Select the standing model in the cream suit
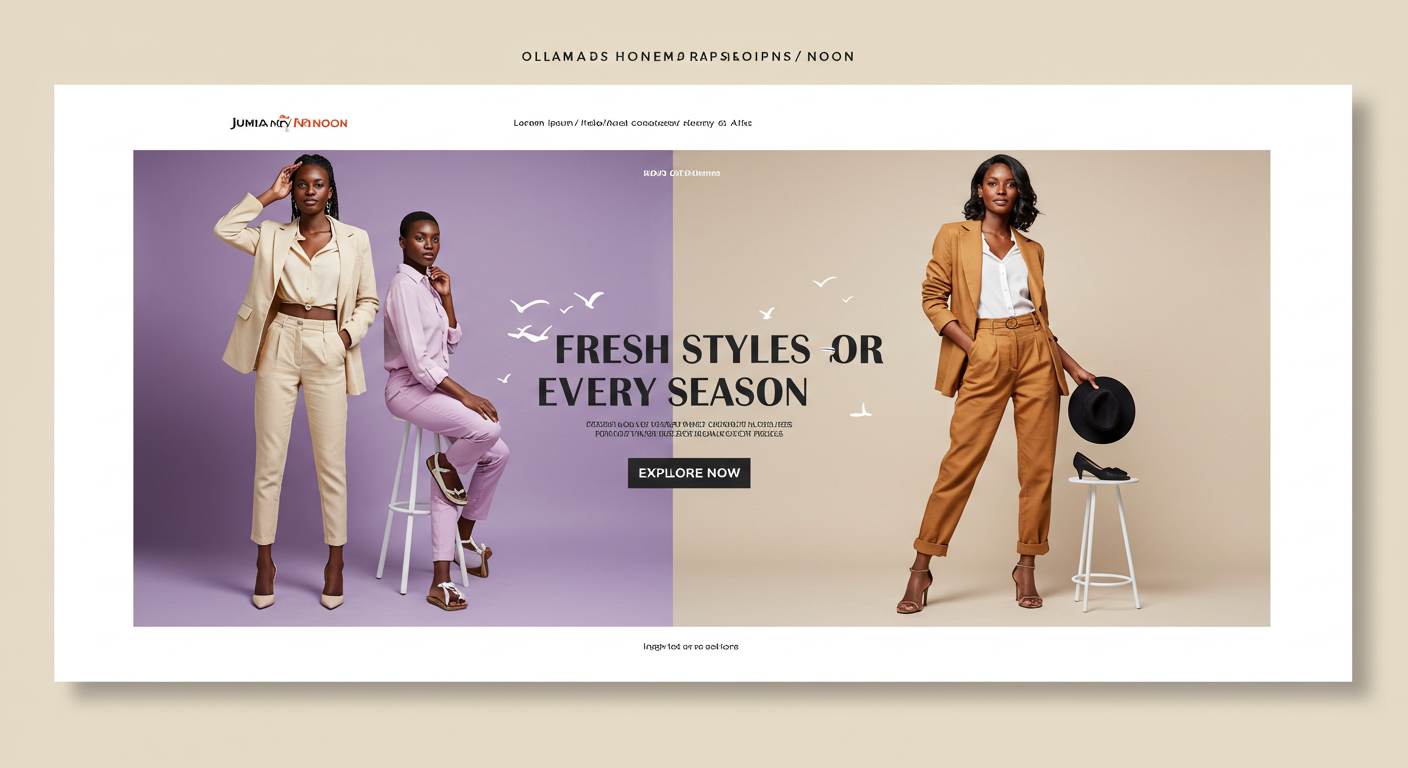This screenshot has height=768, width=1408. 295,380
